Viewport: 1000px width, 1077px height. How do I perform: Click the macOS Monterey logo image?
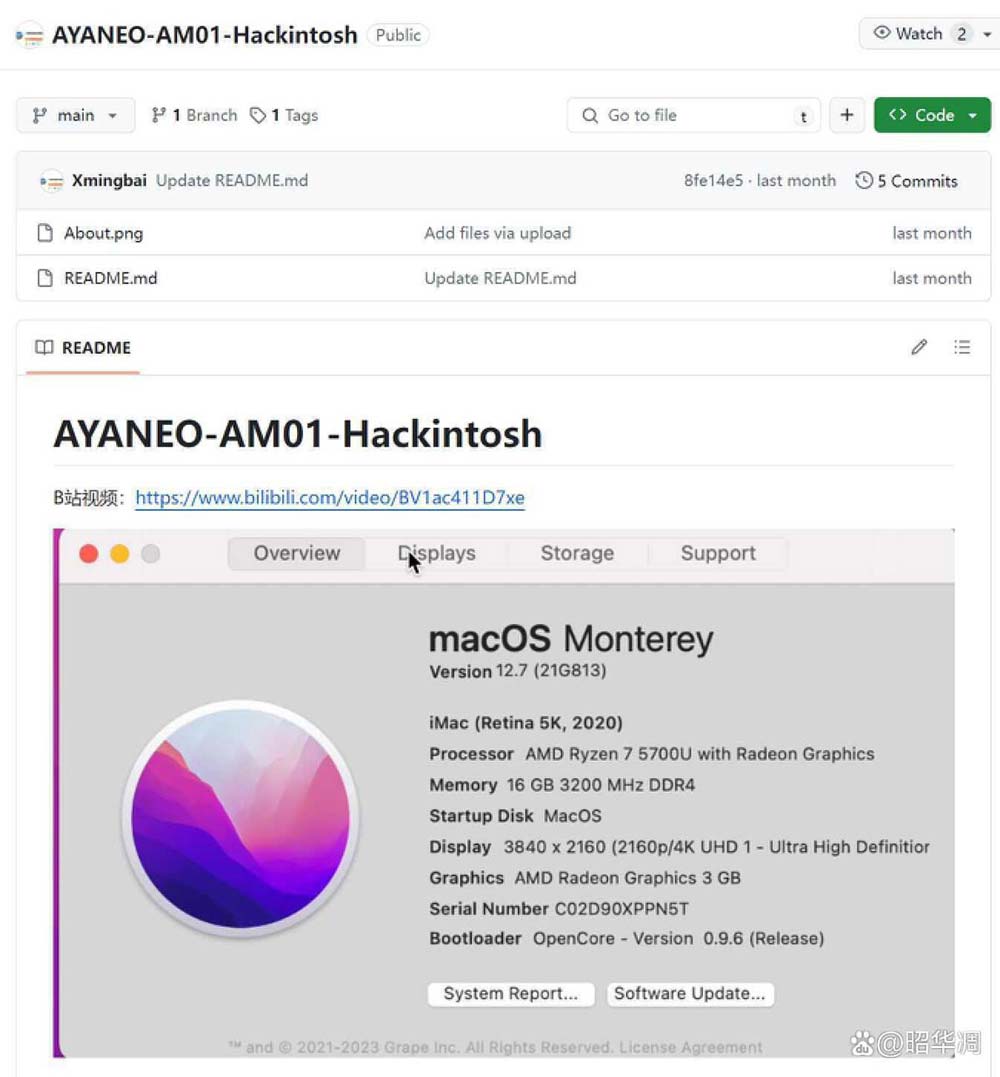240,818
